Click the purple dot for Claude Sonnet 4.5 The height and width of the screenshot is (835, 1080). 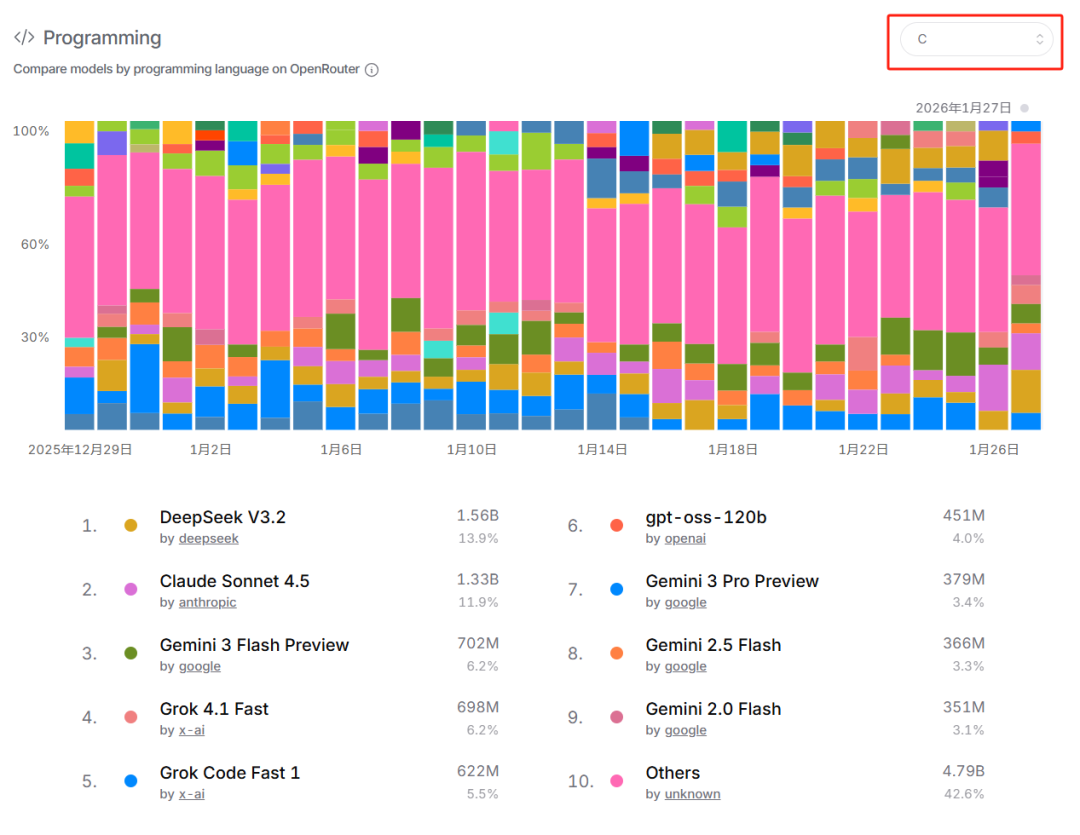[131, 589]
